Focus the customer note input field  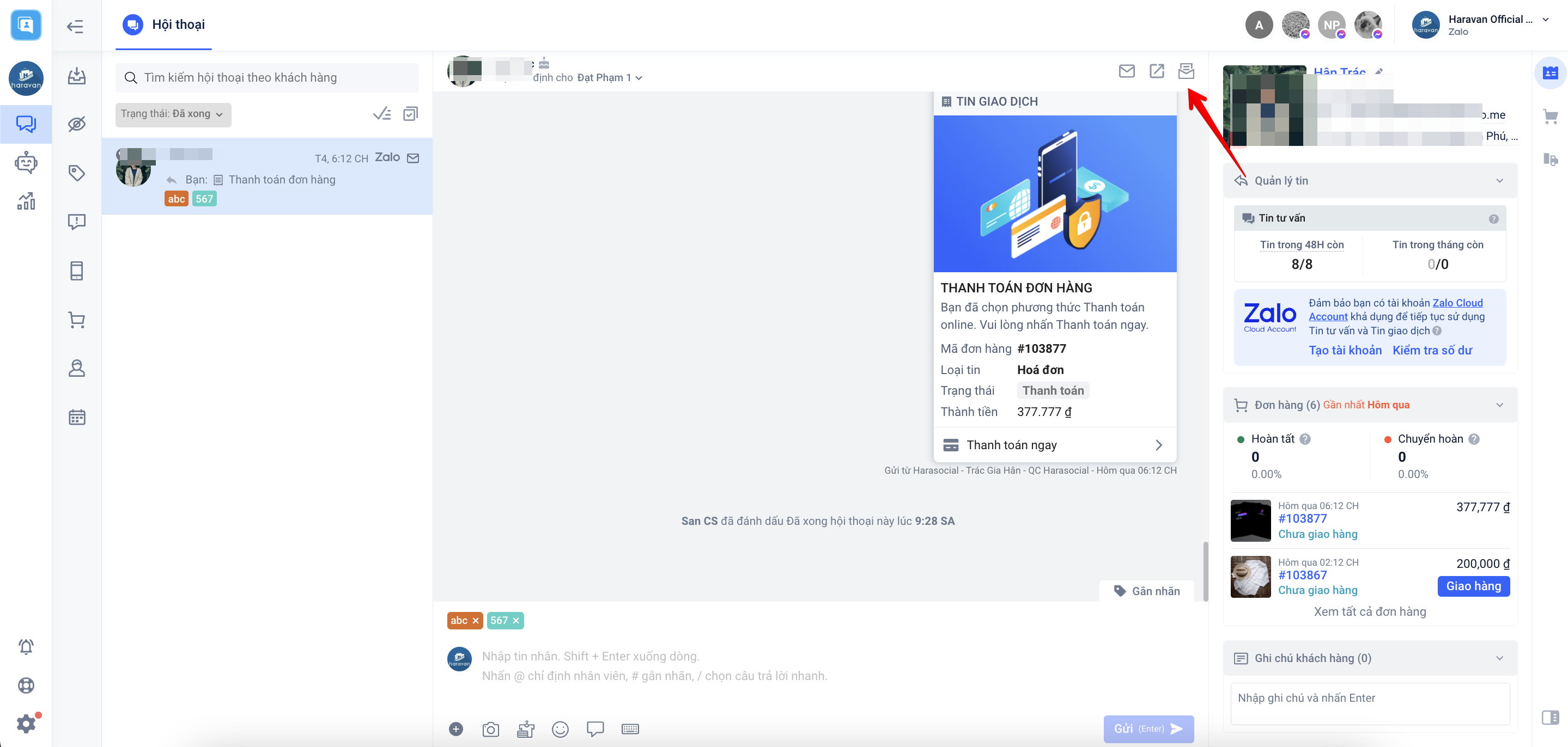pyautogui.click(x=1370, y=703)
